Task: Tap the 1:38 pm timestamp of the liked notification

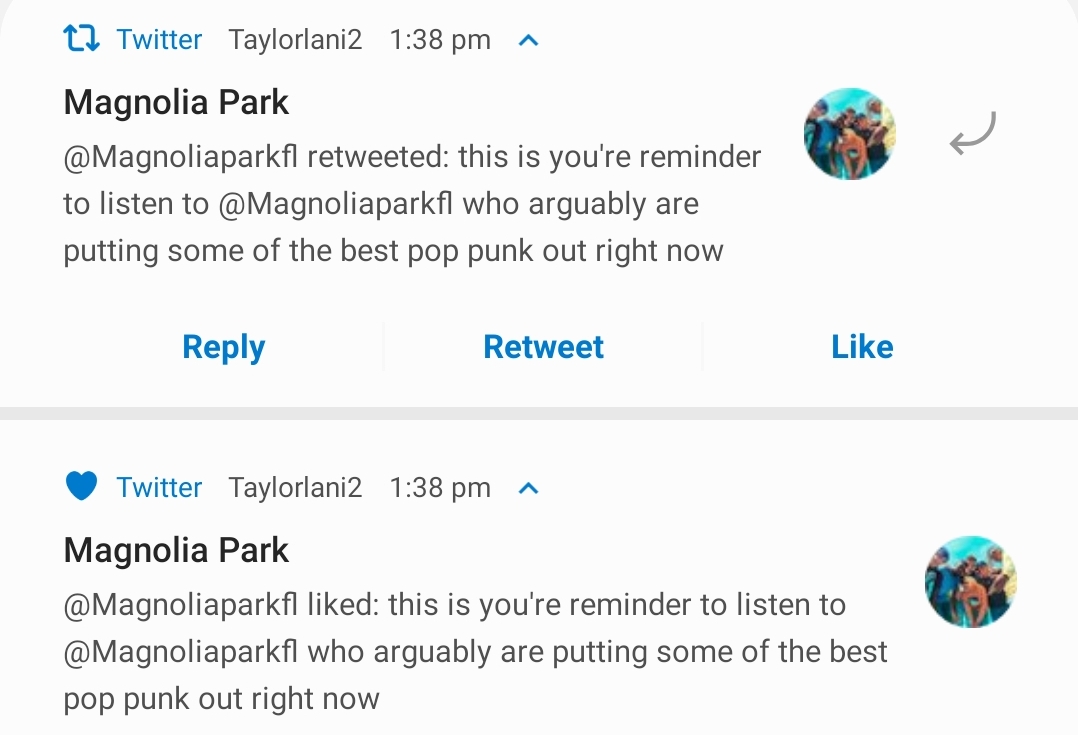Action: tap(440, 487)
